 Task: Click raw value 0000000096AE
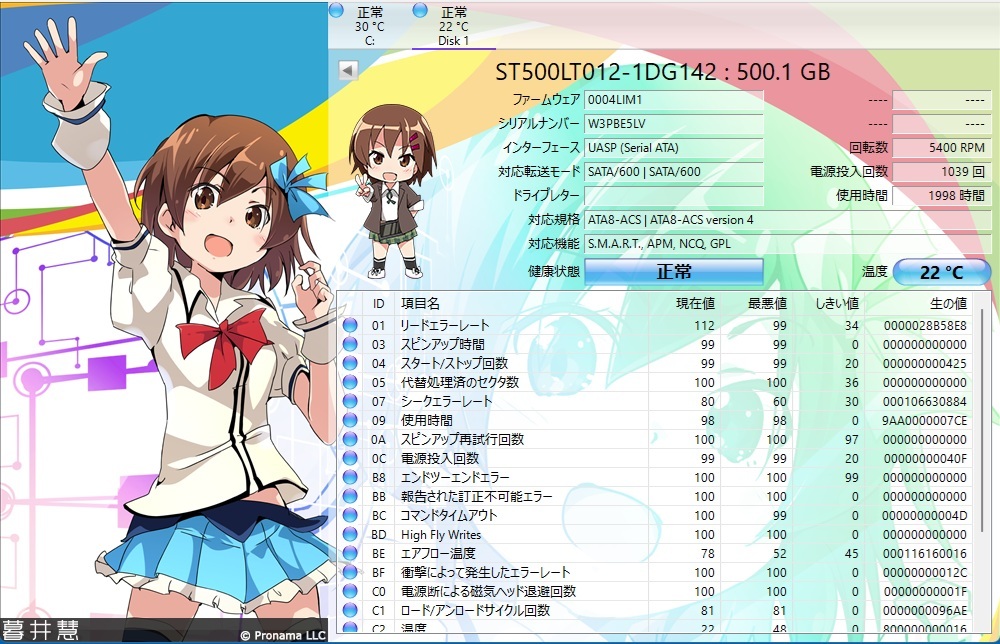pos(925,610)
